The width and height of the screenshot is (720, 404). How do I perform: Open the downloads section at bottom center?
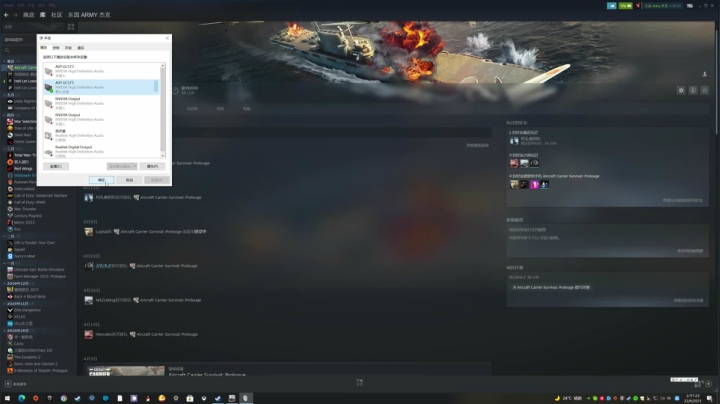point(360,382)
